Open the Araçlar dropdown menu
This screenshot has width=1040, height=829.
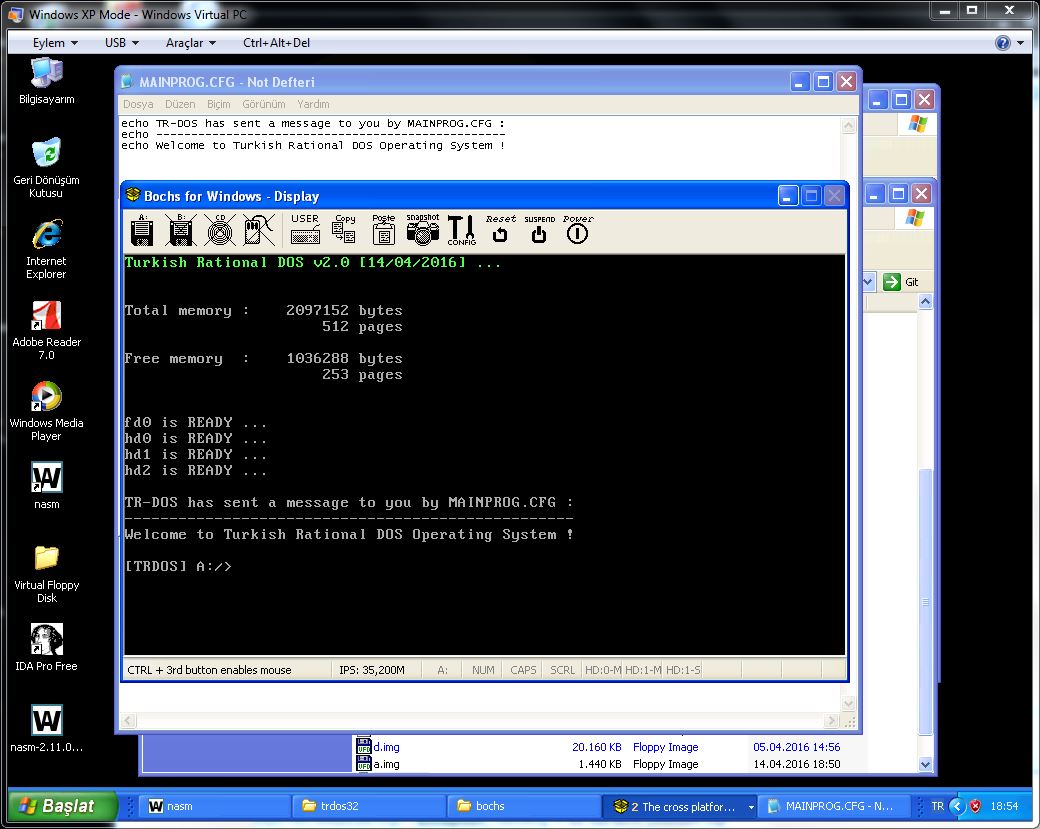click(190, 43)
